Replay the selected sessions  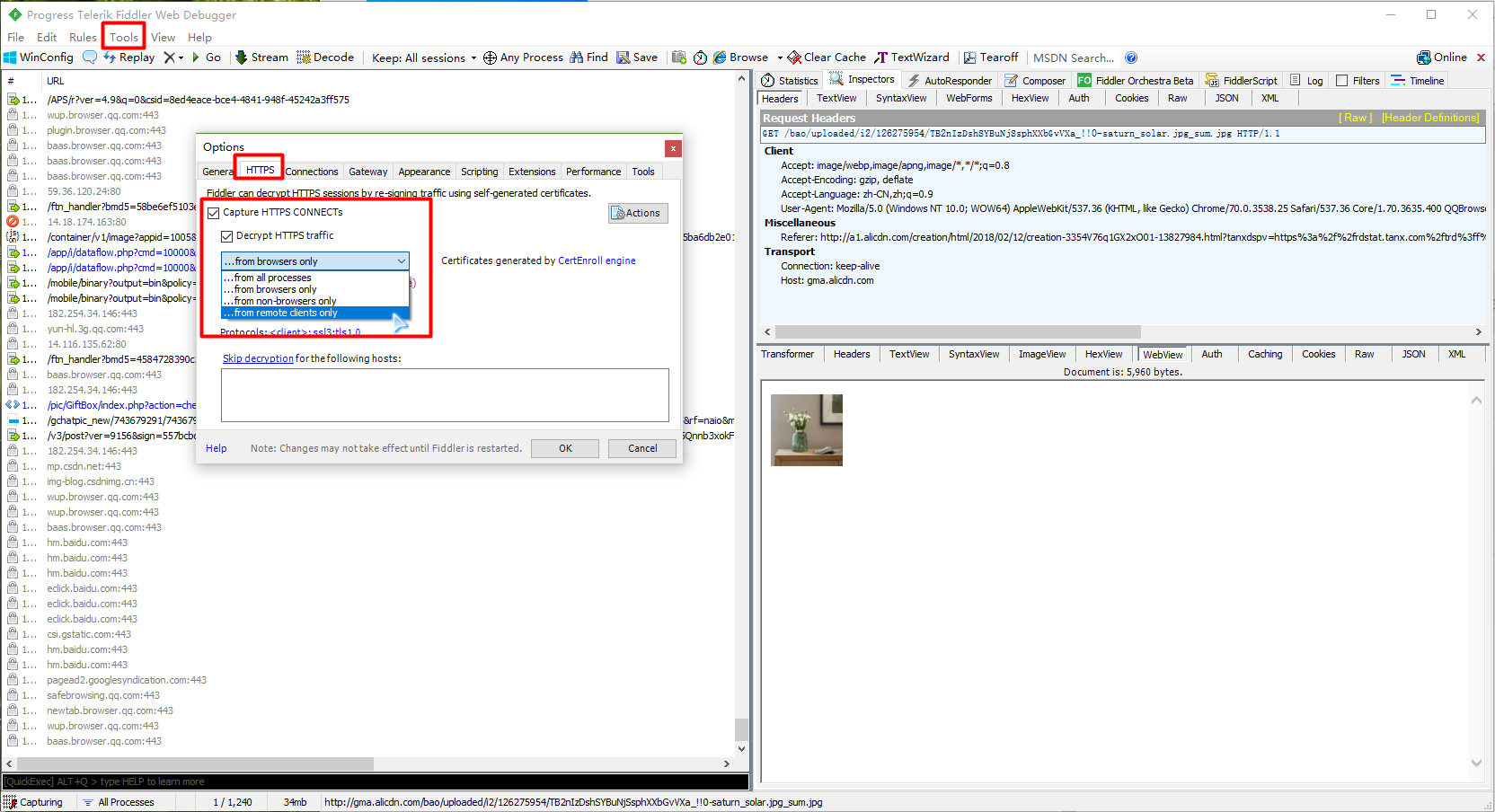click(x=128, y=57)
